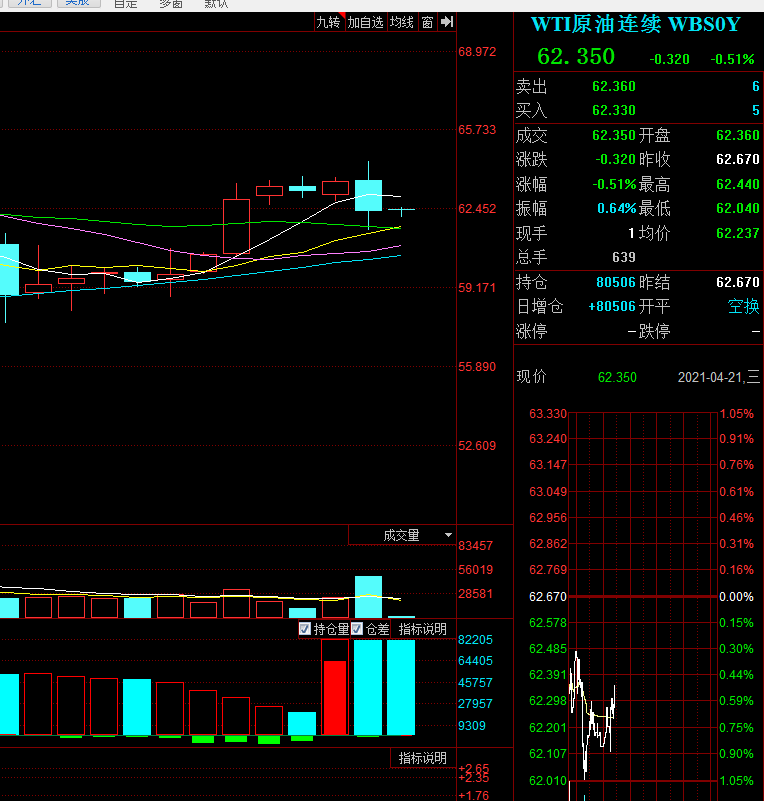Click the 55.890 price axis label
Image resolution: width=764 pixels, height=801 pixels.
click(x=477, y=367)
